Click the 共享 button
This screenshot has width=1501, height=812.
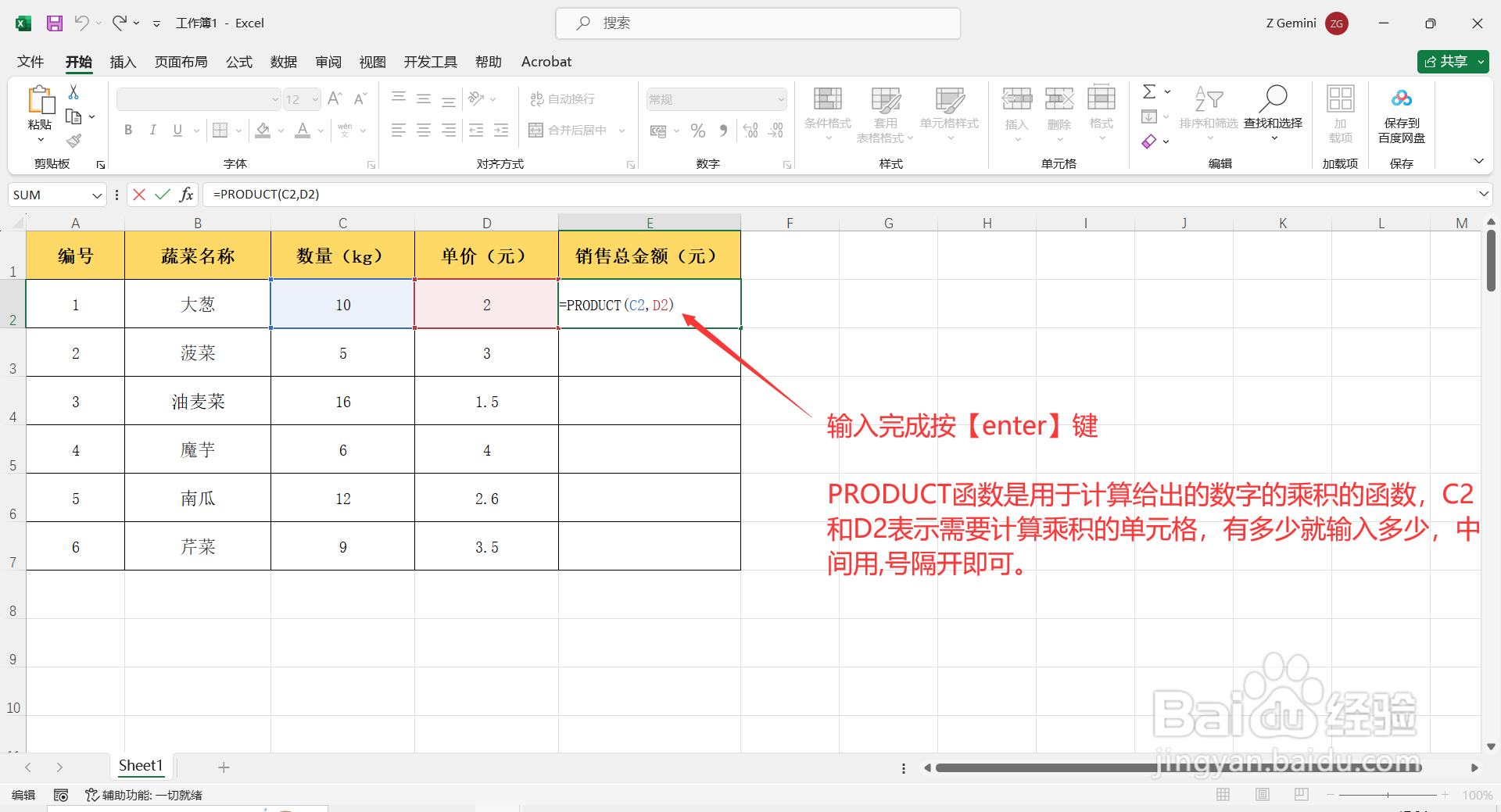[x=1452, y=61]
